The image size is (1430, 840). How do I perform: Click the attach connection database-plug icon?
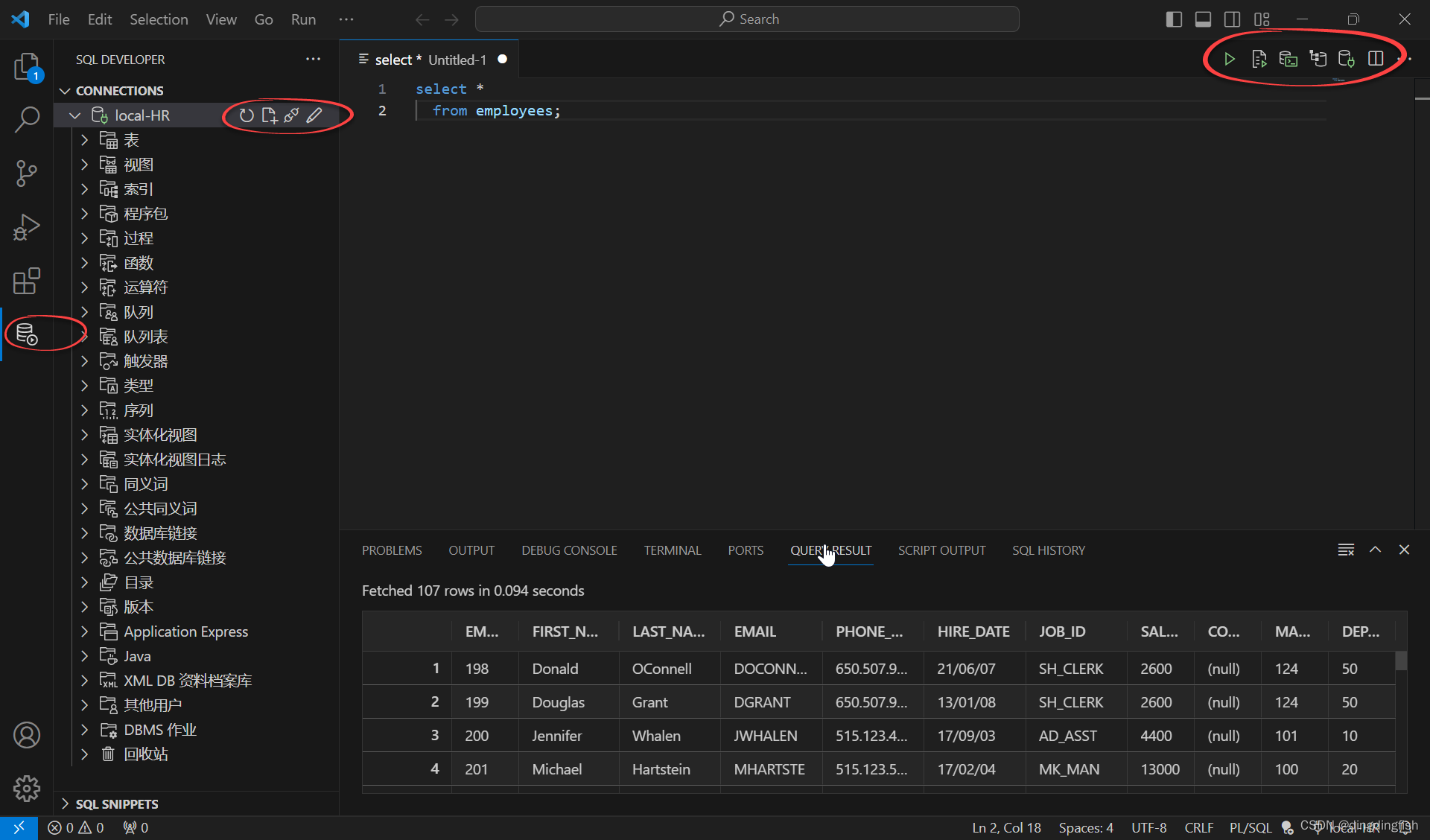tap(1346, 59)
